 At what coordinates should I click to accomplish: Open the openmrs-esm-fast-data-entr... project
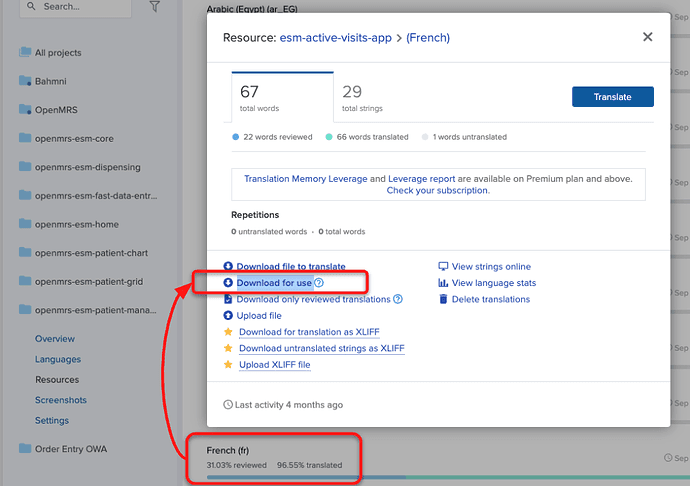95,196
